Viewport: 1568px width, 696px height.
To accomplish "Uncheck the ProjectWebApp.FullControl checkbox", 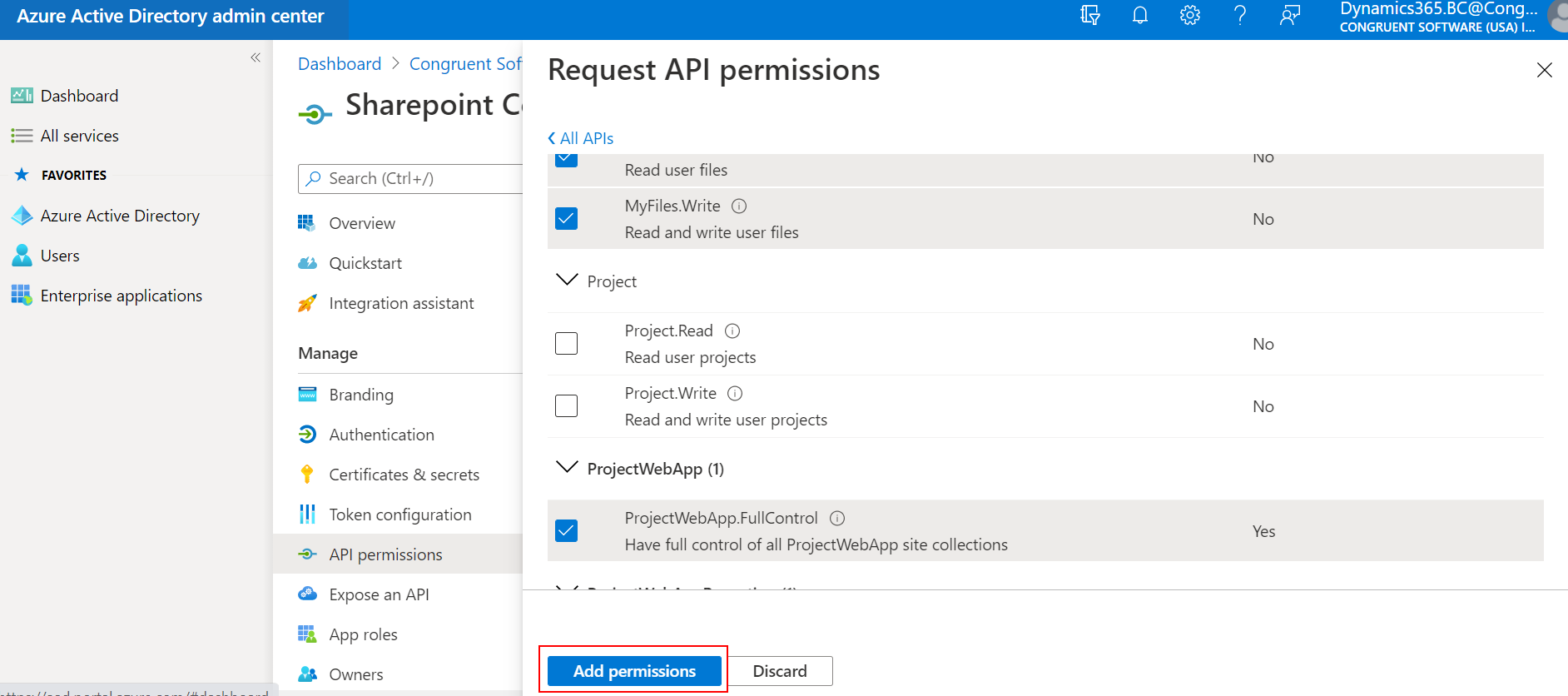I will point(566,530).
